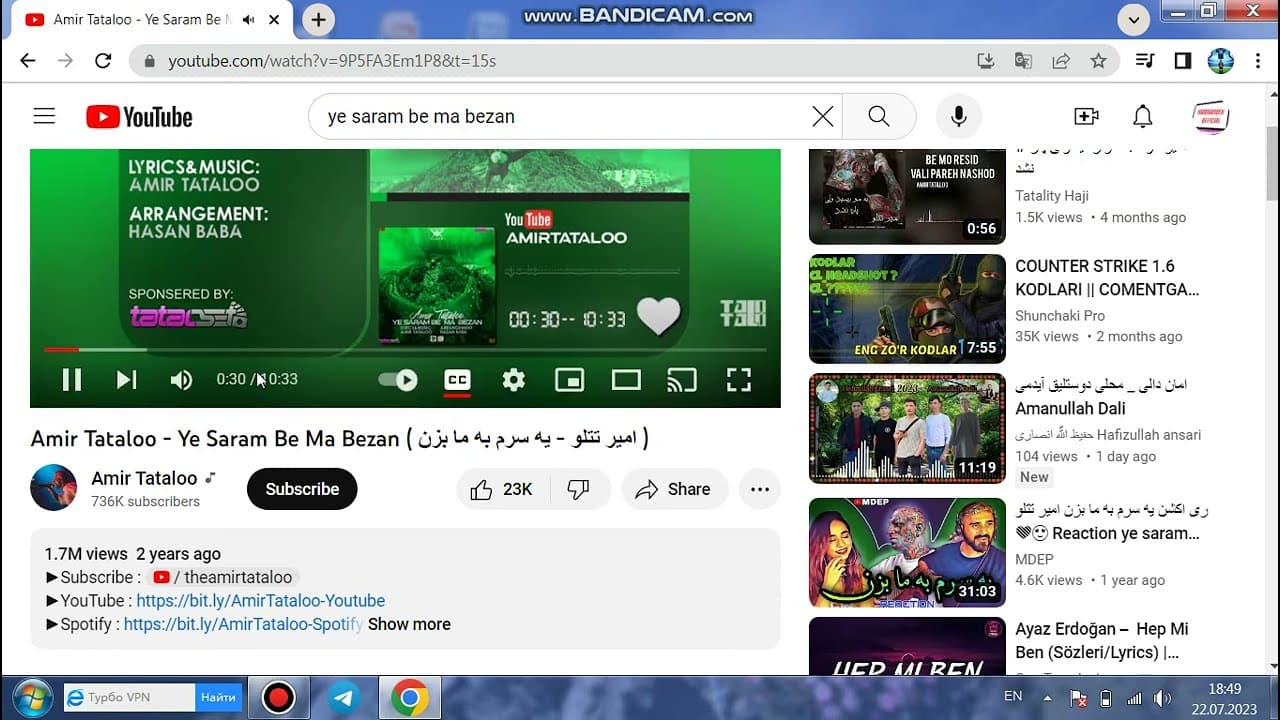The height and width of the screenshot is (720, 1280).
Task: Open Chrome media controls icon
Action: tap(1145, 61)
